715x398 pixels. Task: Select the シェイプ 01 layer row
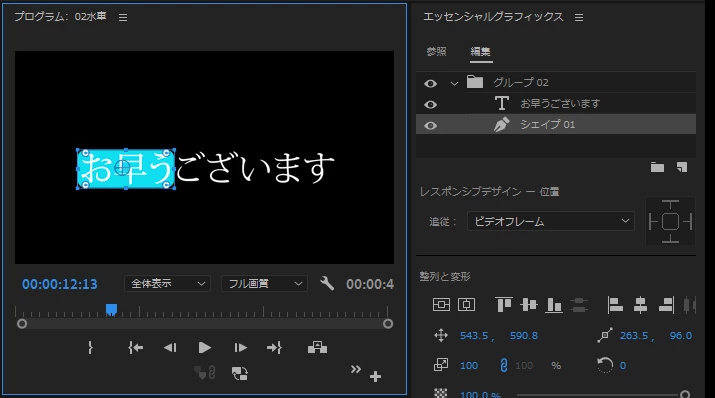(x=556, y=124)
